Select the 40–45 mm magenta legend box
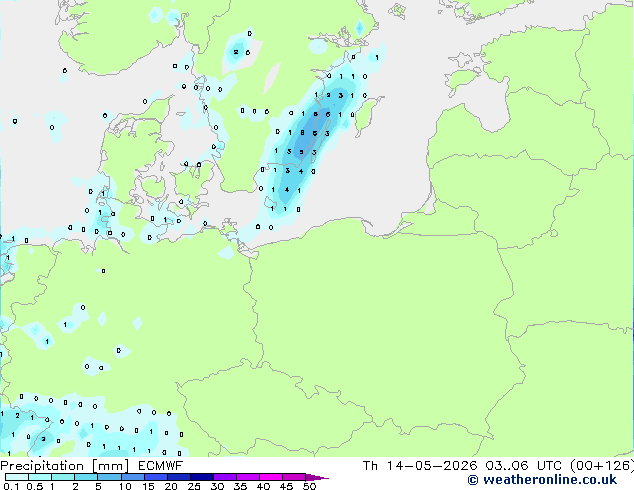634x490 pixels. tap(271, 477)
